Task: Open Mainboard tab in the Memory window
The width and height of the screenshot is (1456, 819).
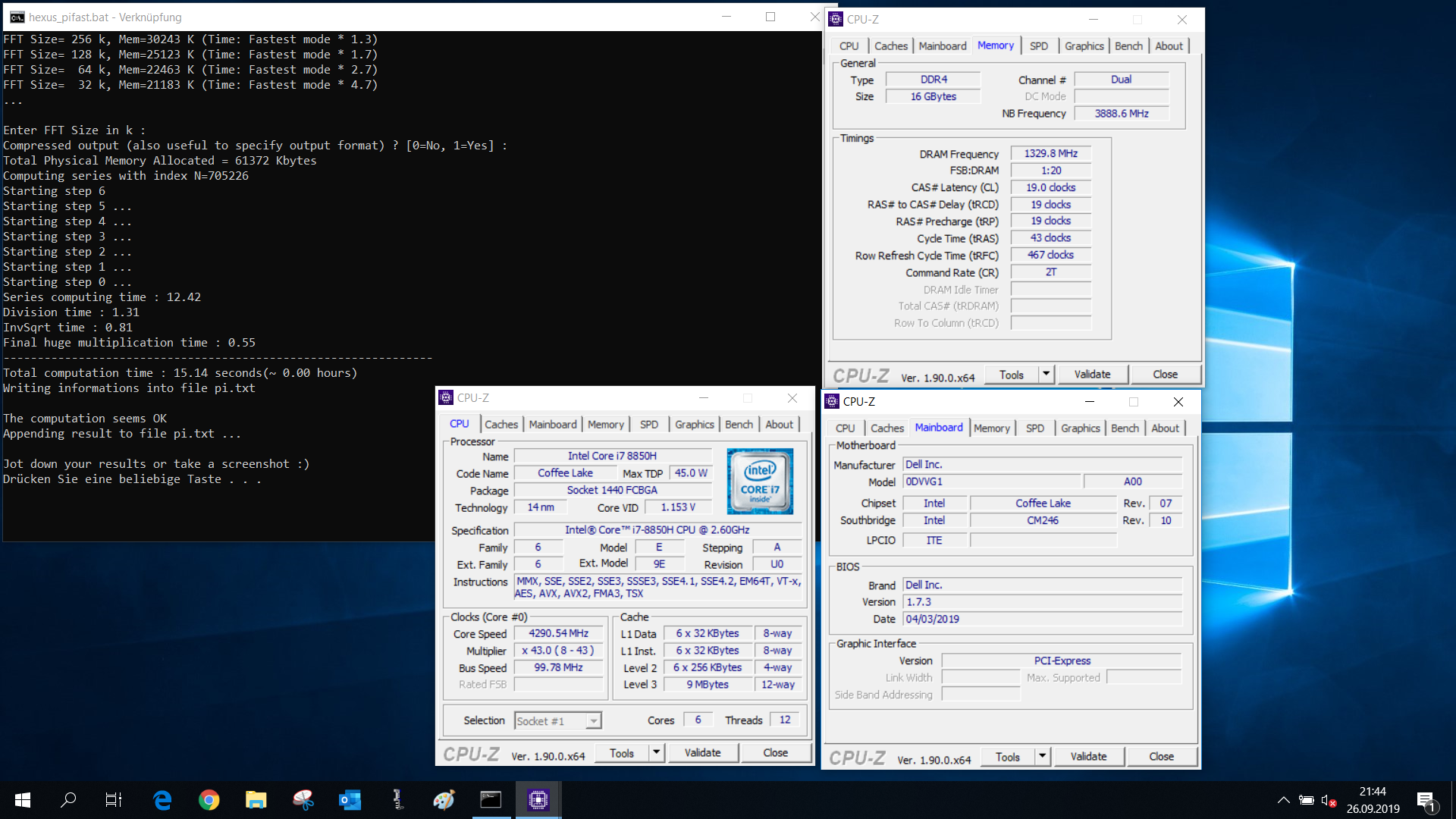Action: tap(943, 46)
